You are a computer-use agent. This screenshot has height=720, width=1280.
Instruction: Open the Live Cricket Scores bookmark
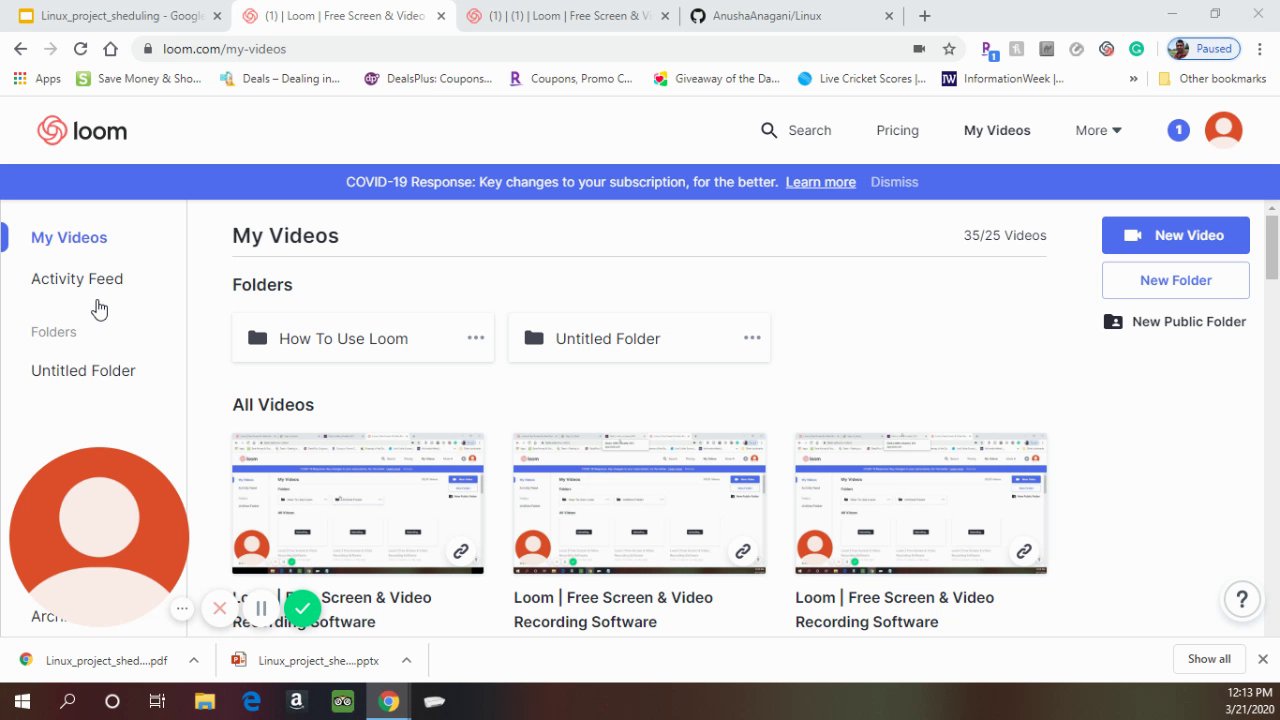point(861,78)
